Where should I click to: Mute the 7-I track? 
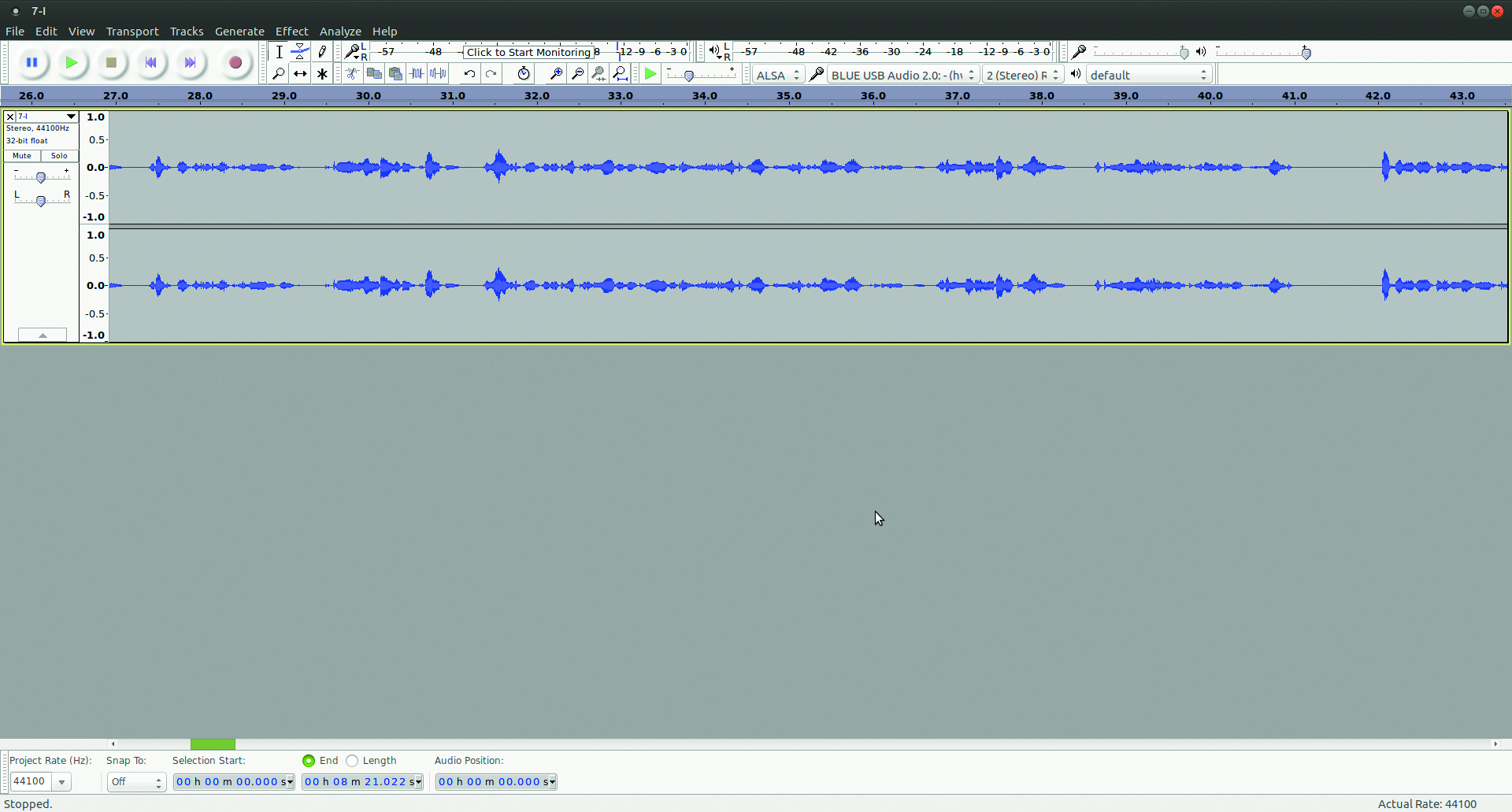(22, 156)
